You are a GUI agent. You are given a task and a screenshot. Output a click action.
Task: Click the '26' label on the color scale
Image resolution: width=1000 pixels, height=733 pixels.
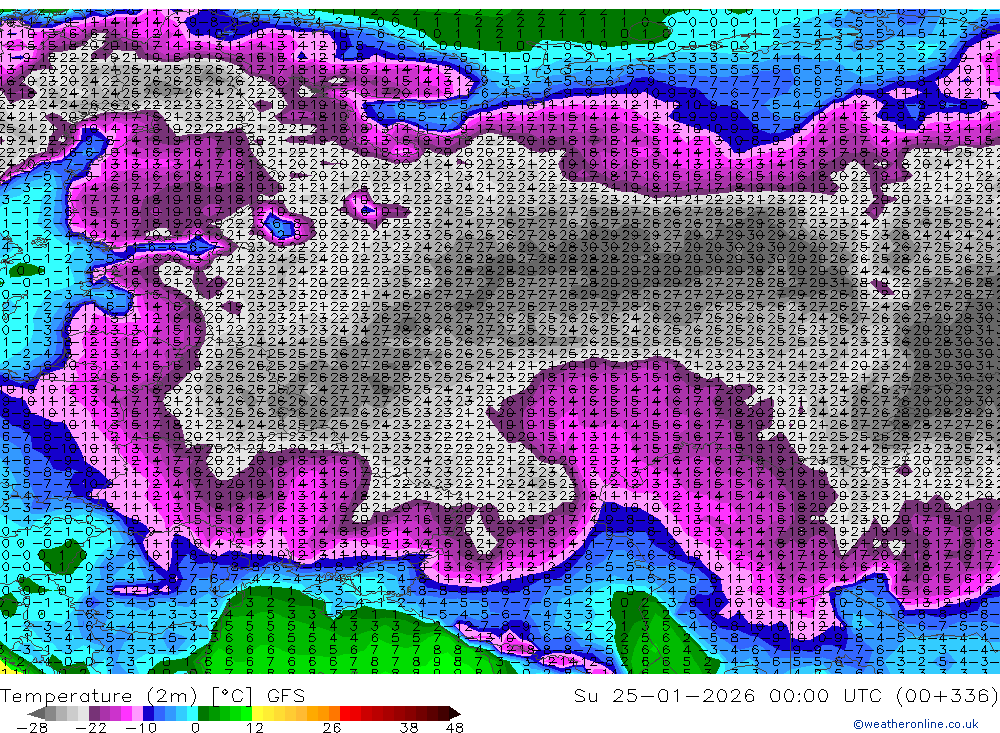pos(332,727)
